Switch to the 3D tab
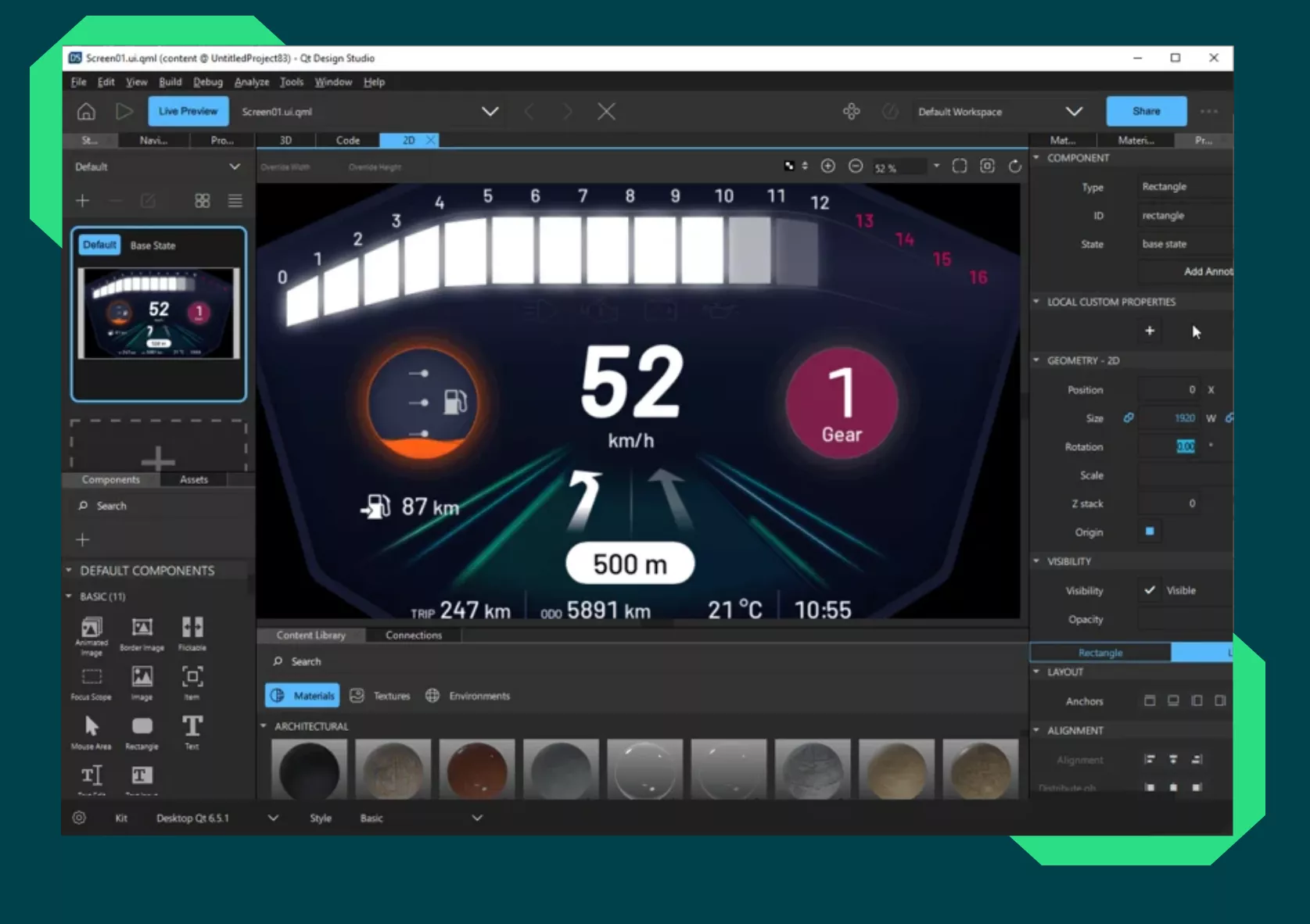 285,141
